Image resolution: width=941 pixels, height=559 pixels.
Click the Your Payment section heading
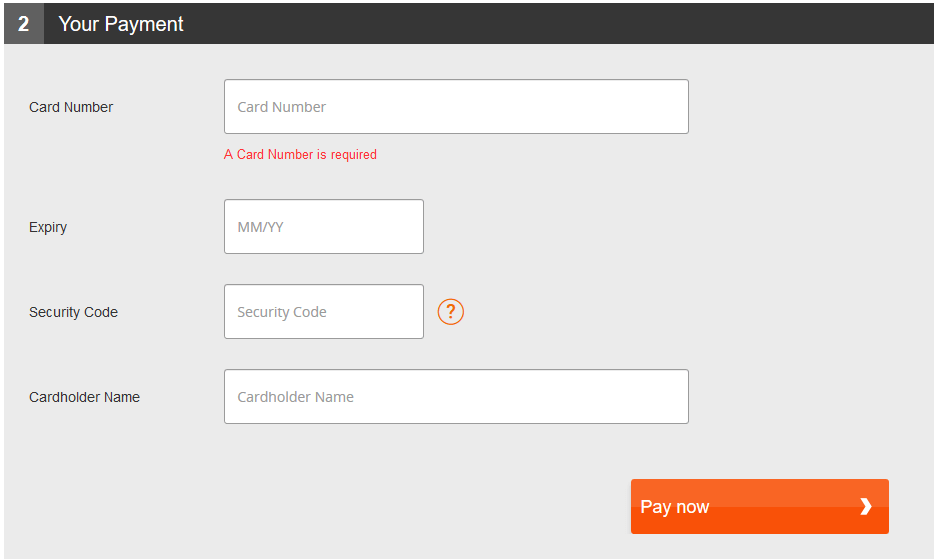[121, 24]
